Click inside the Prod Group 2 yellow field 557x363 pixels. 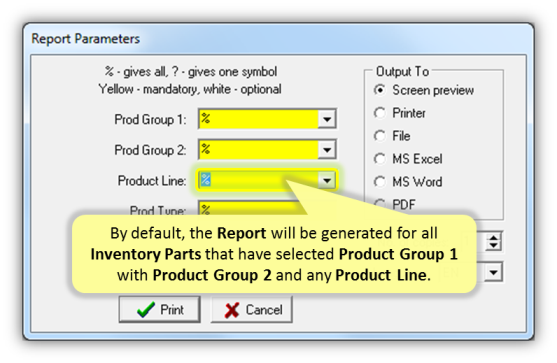[x=259, y=150]
